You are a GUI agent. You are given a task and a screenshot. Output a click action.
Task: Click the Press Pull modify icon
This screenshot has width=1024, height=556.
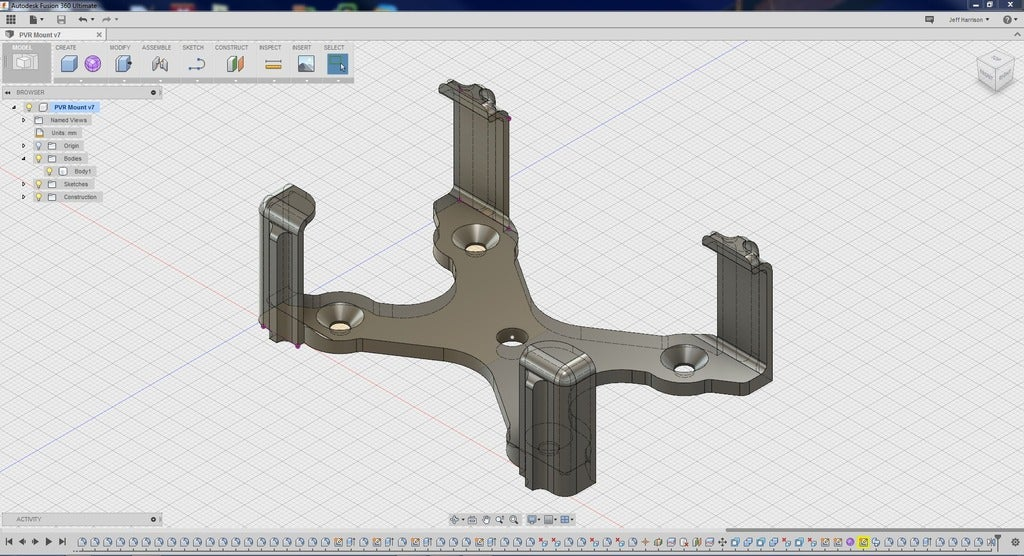tap(123, 64)
